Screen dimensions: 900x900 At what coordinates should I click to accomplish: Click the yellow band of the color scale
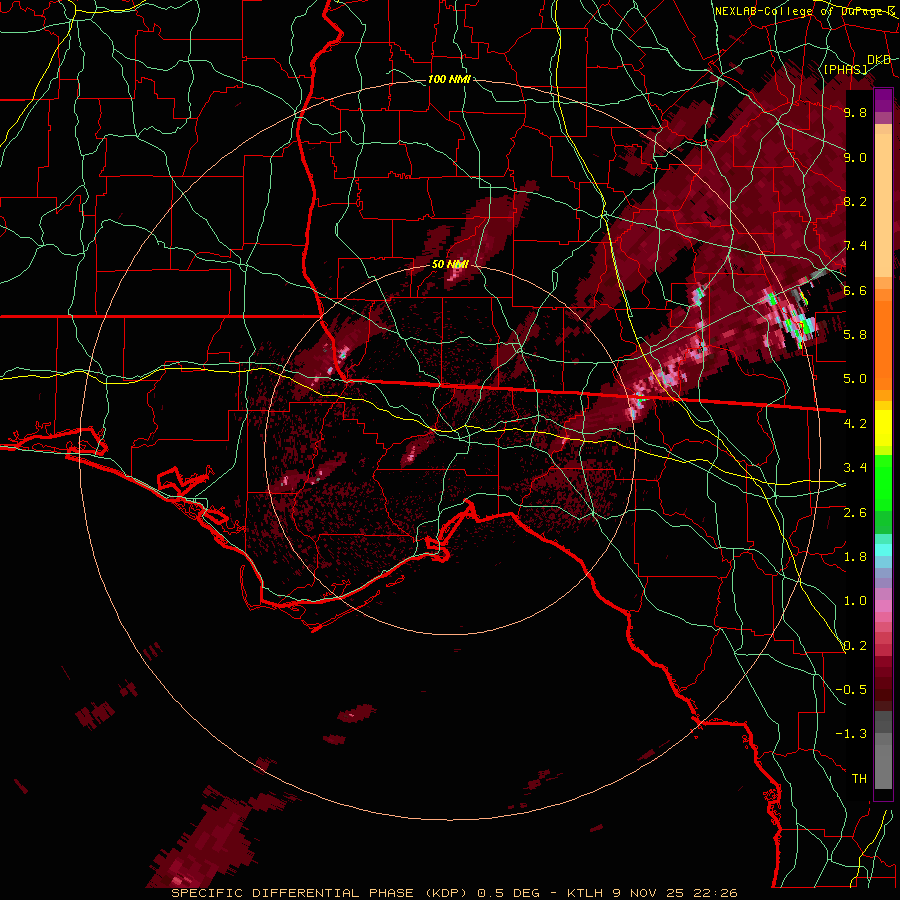[883, 428]
